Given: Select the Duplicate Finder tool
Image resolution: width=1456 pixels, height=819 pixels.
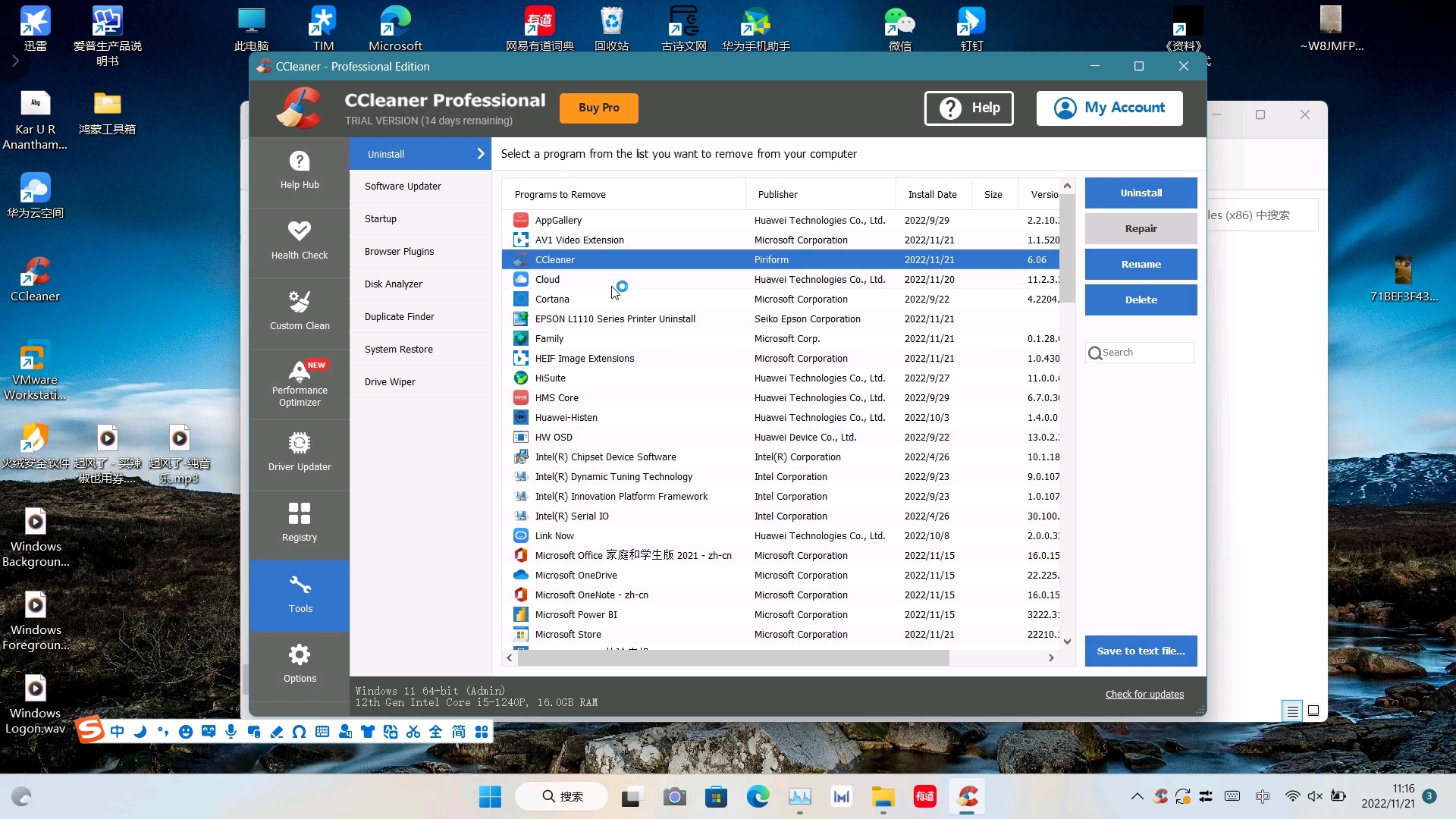Looking at the screenshot, I should coord(400,317).
